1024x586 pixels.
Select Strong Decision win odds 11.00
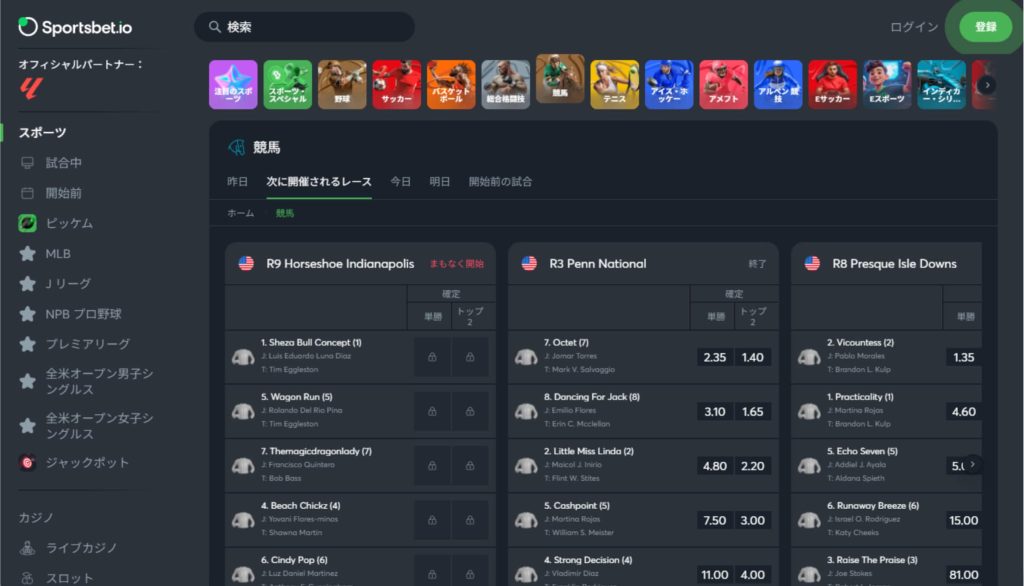point(714,574)
